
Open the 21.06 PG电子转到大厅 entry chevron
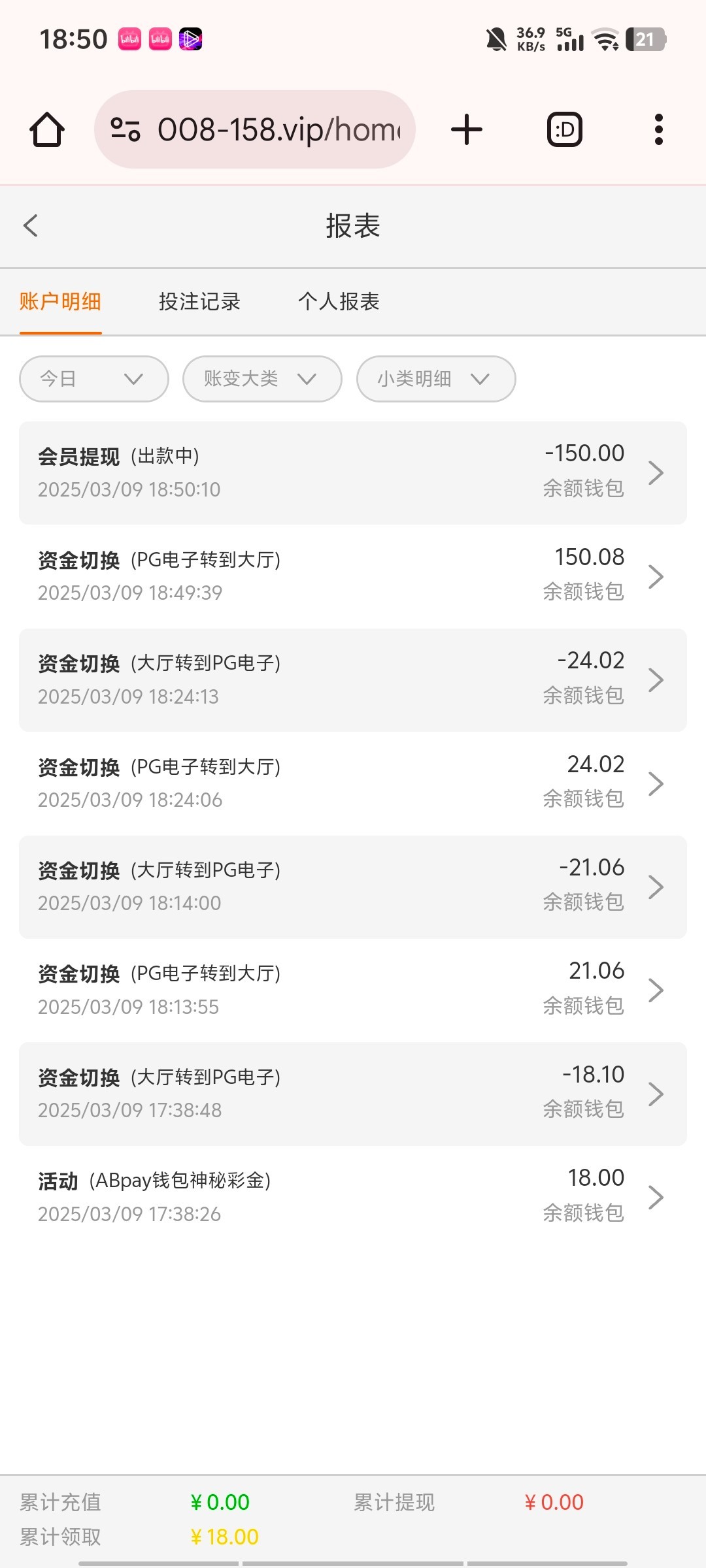[656, 990]
